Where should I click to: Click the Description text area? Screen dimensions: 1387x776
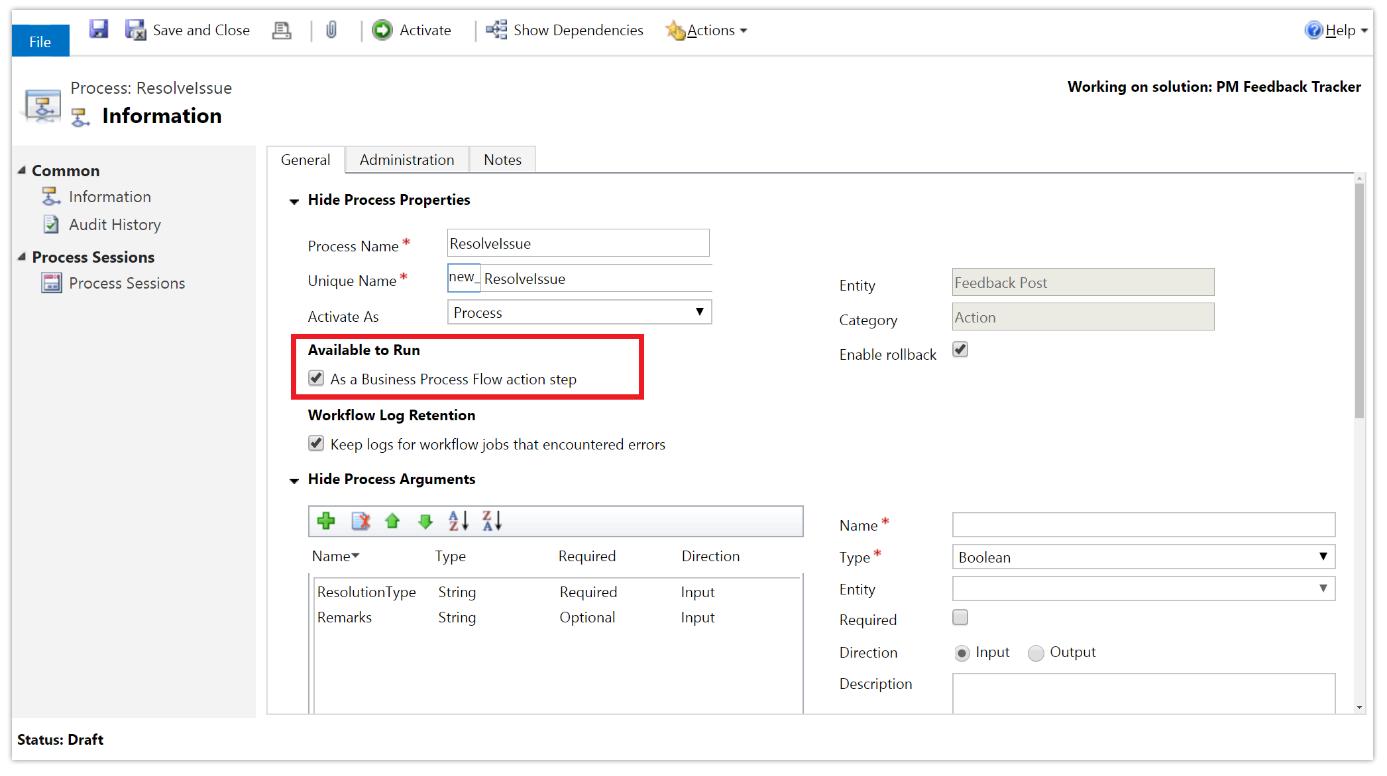pos(1143,693)
